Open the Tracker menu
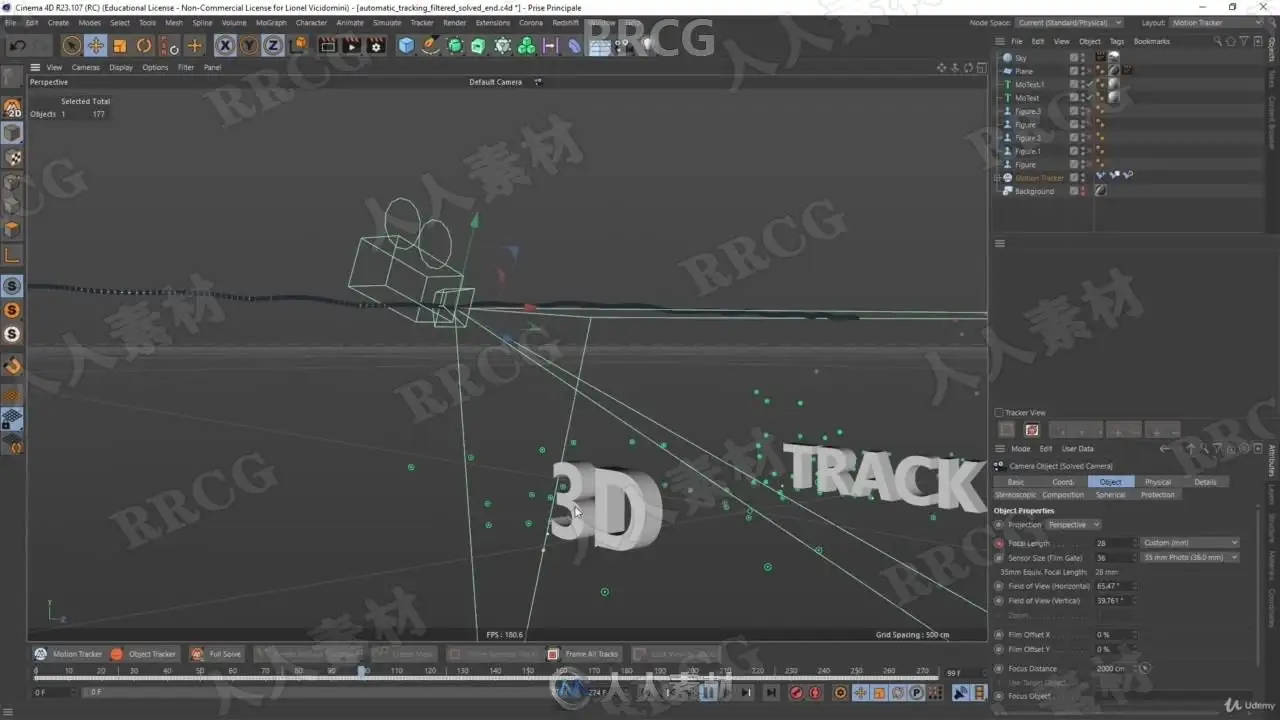 point(422,22)
